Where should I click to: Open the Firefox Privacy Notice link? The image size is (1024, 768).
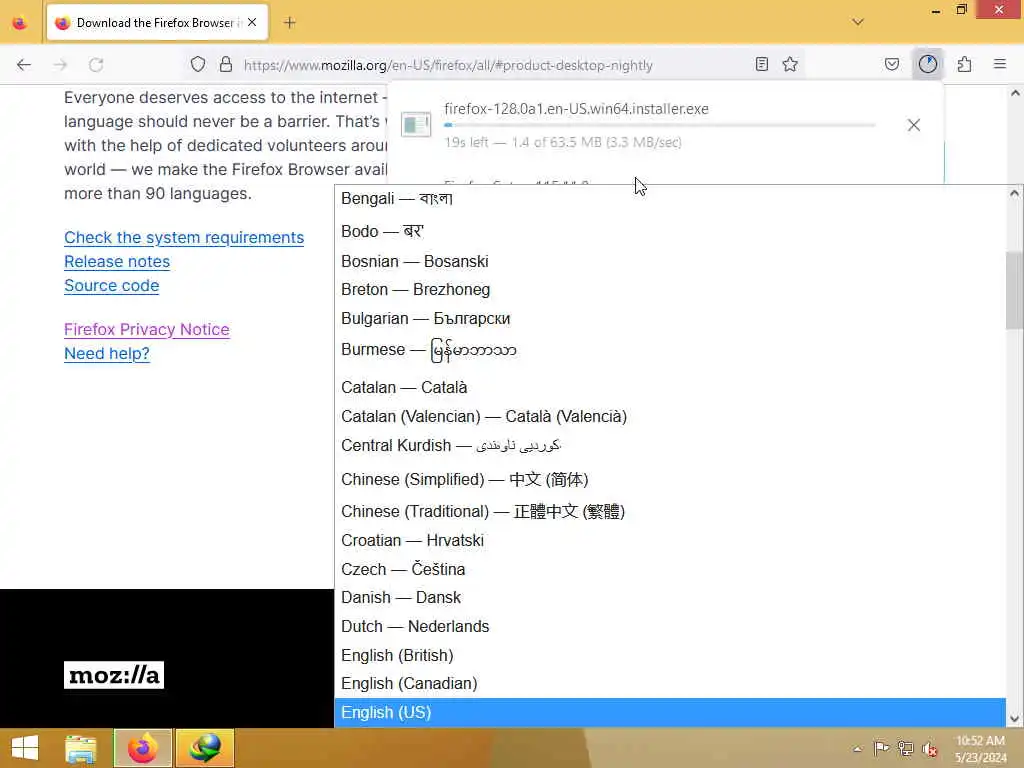click(147, 330)
